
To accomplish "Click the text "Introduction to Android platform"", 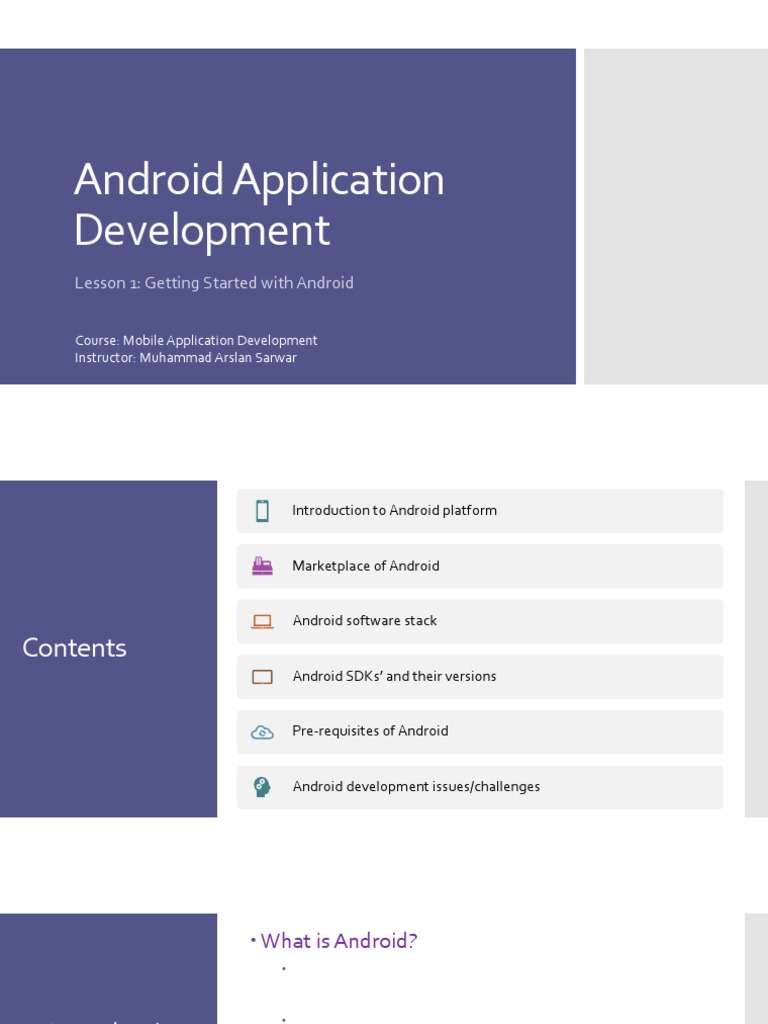I will (x=394, y=511).
